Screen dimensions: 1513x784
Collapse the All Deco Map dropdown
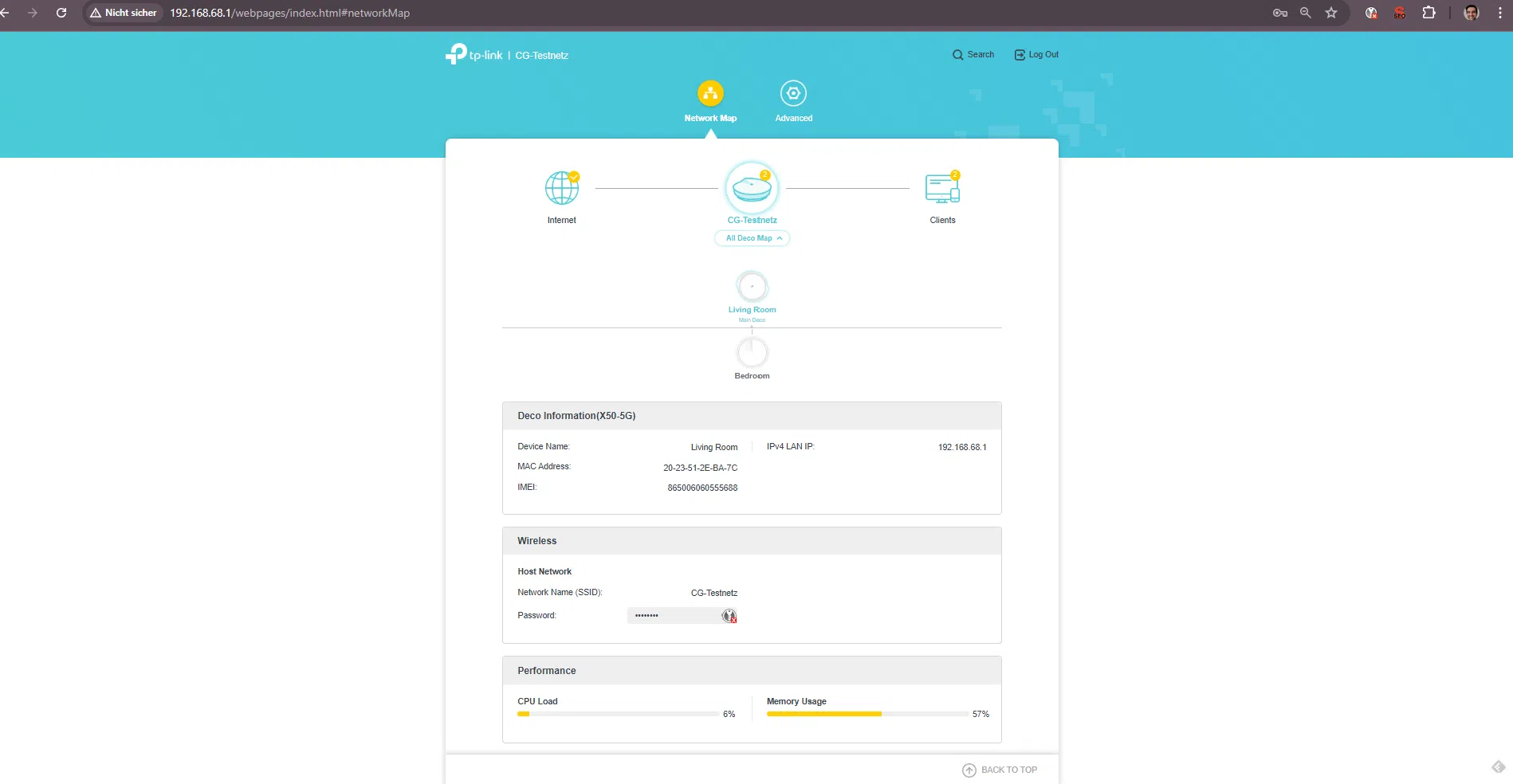pyautogui.click(x=752, y=238)
